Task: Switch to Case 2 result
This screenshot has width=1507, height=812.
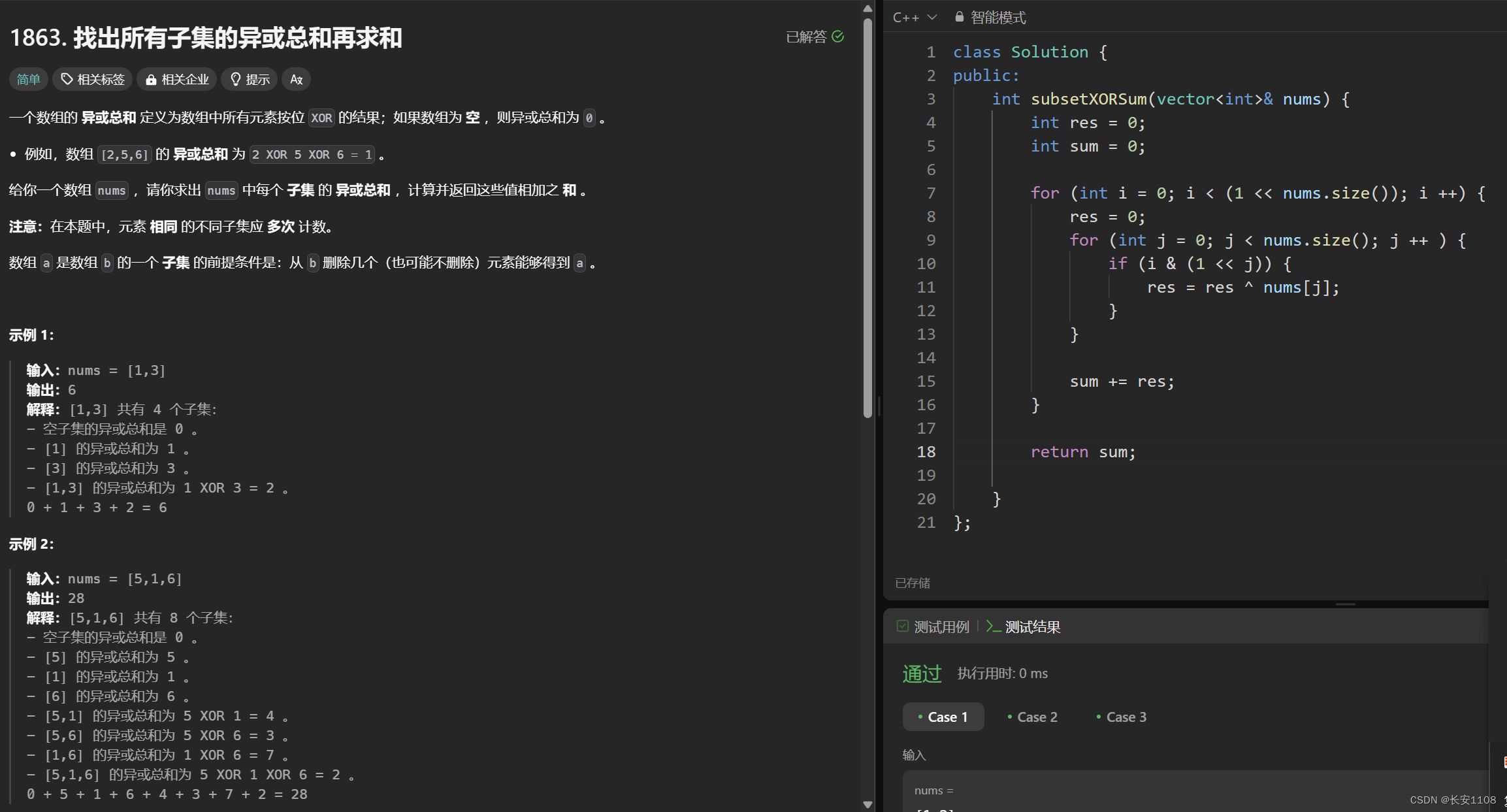Action: tap(1032, 717)
